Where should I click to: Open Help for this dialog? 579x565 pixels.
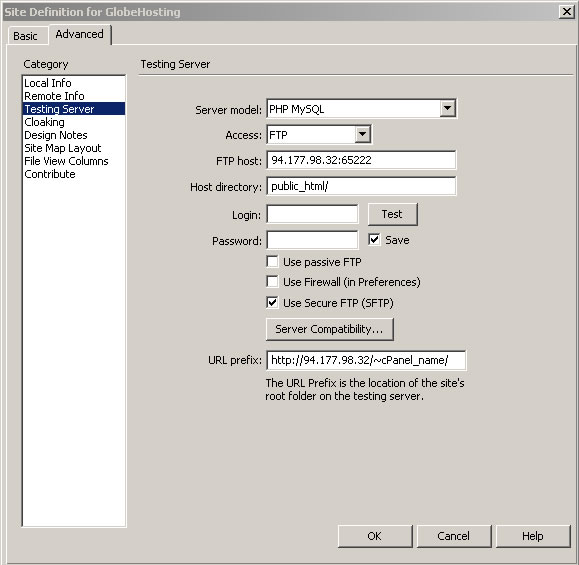[533, 536]
